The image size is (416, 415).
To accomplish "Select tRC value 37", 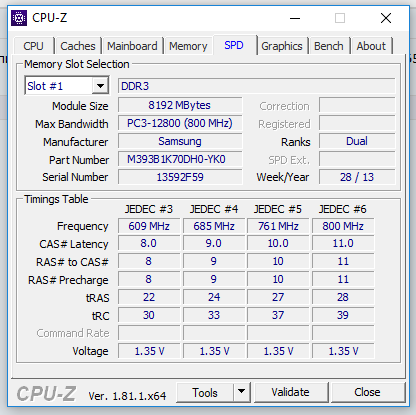I will tap(278, 315).
